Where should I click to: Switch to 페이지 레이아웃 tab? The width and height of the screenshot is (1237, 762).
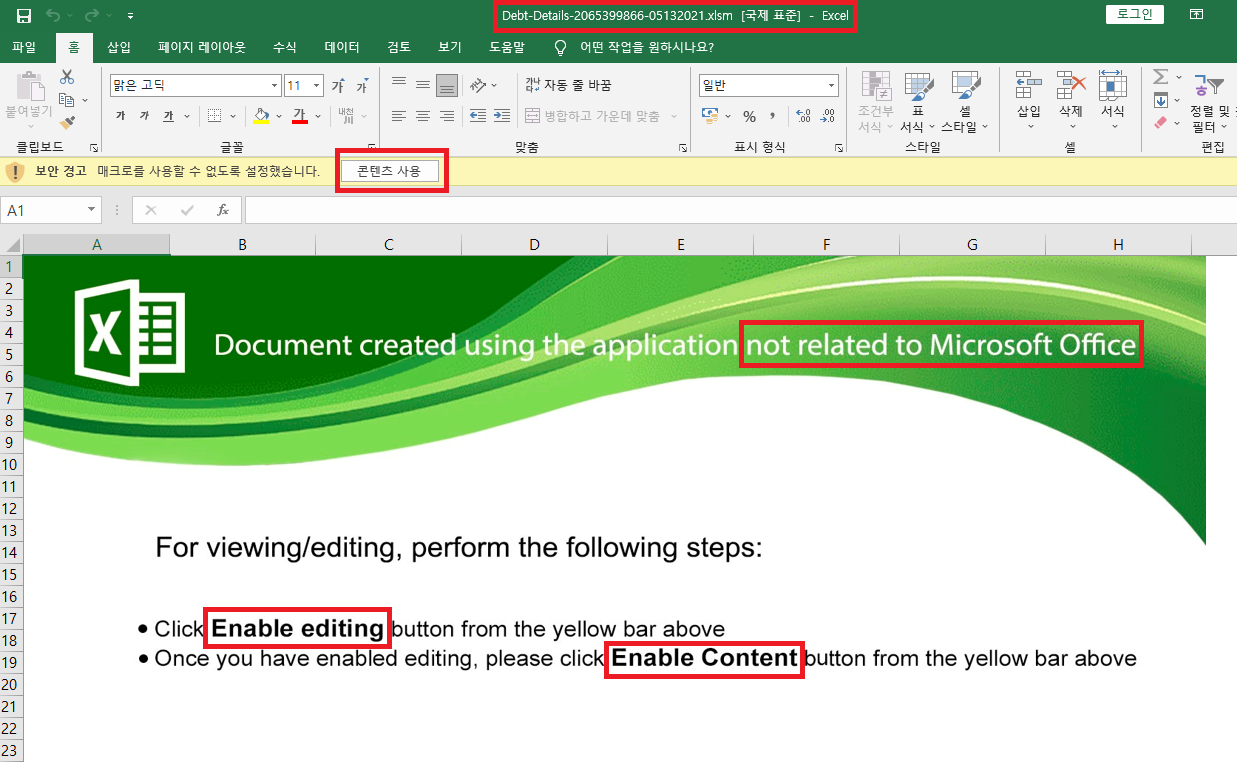tap(202, 47)
